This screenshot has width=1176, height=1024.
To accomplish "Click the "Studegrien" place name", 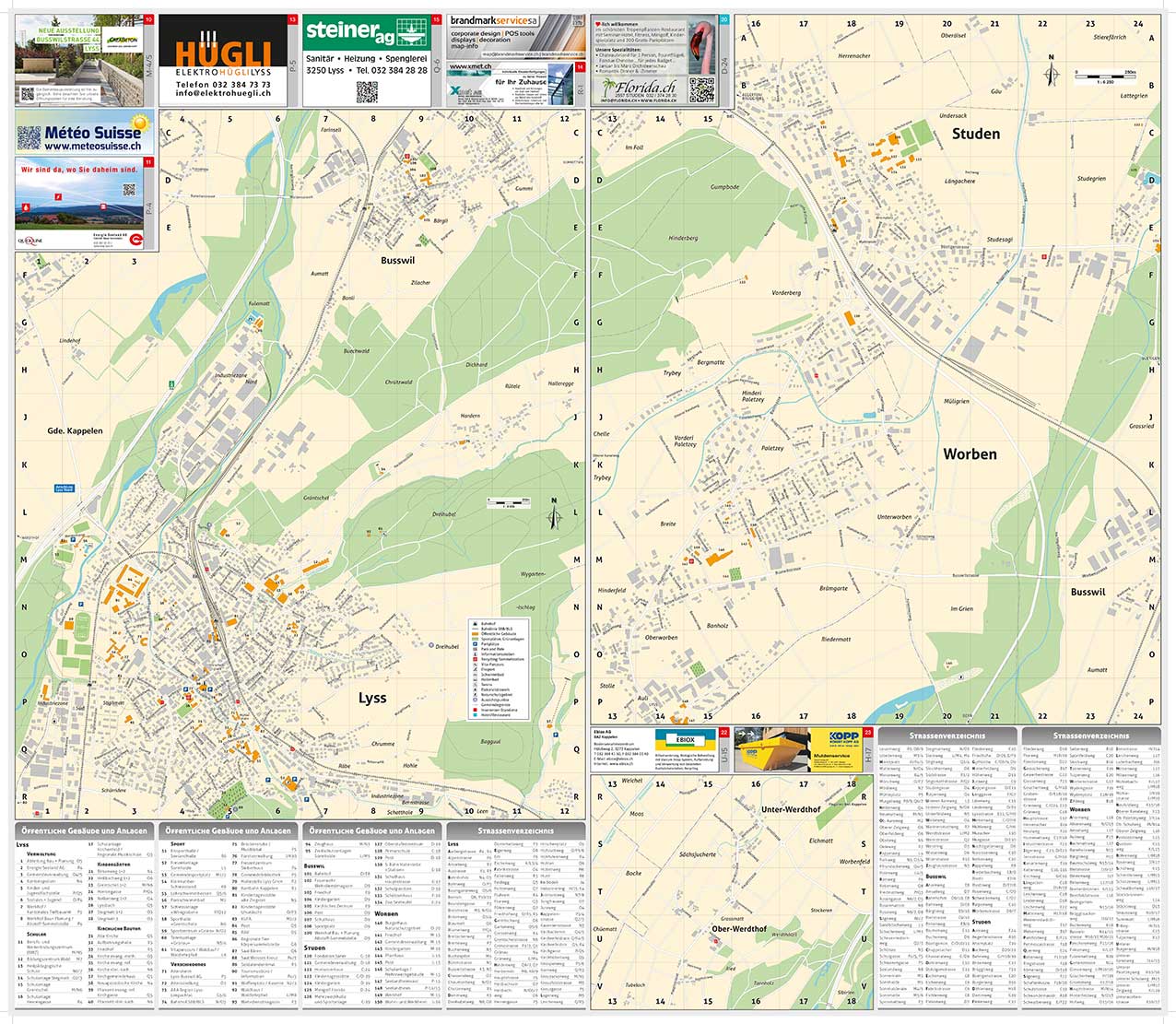I will [1091, 179].
